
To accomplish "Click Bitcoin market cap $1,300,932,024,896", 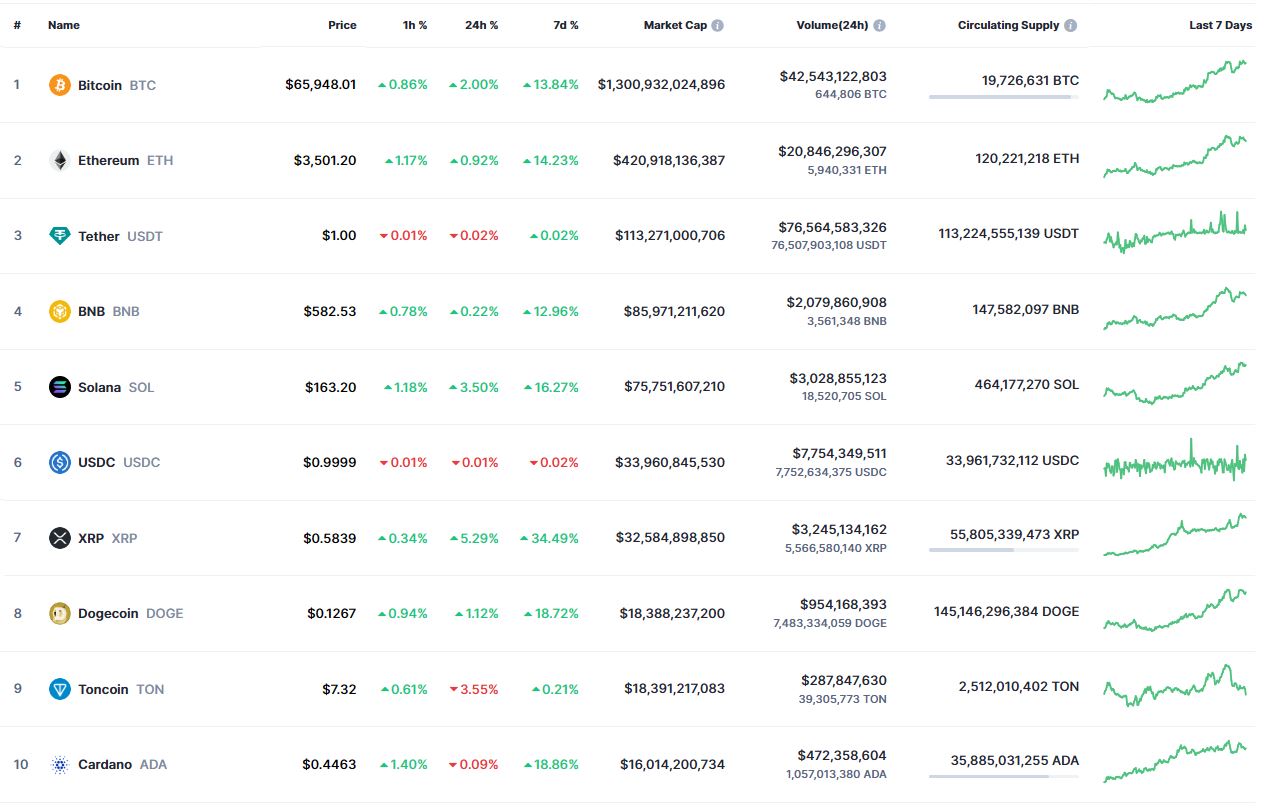I will (661, 85).
